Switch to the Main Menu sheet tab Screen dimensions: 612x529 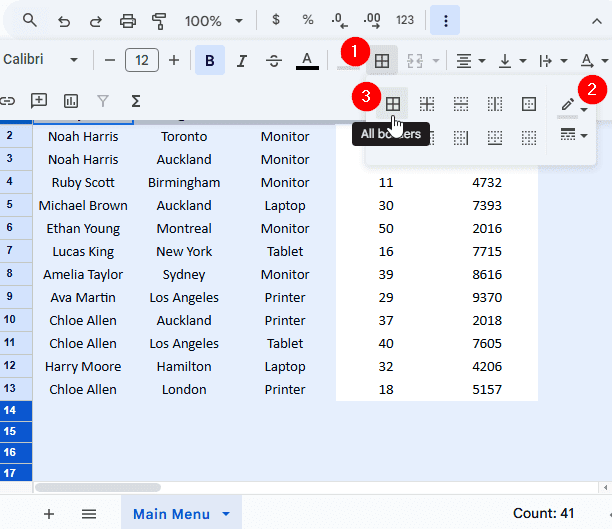(x=171, y=514)
